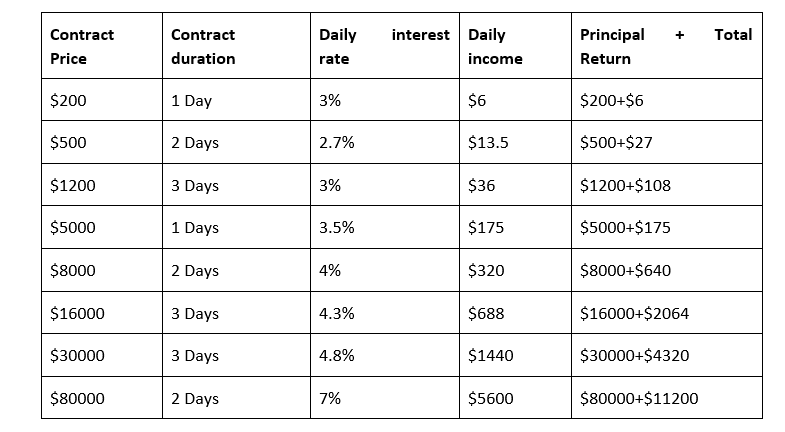Select the 3.5% daily rate cell

336,228
